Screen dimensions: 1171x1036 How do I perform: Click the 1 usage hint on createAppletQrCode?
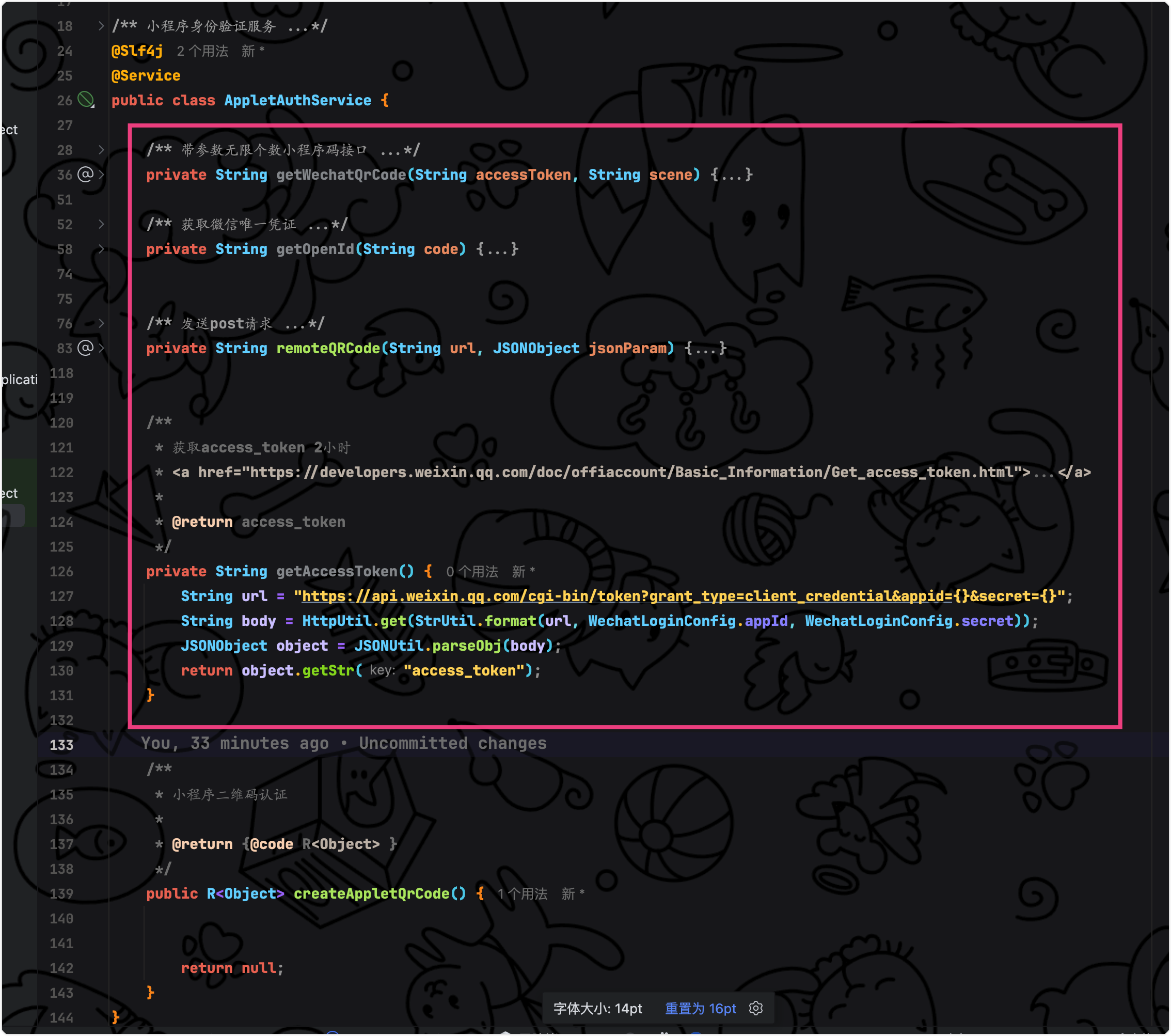click(522, 894)
